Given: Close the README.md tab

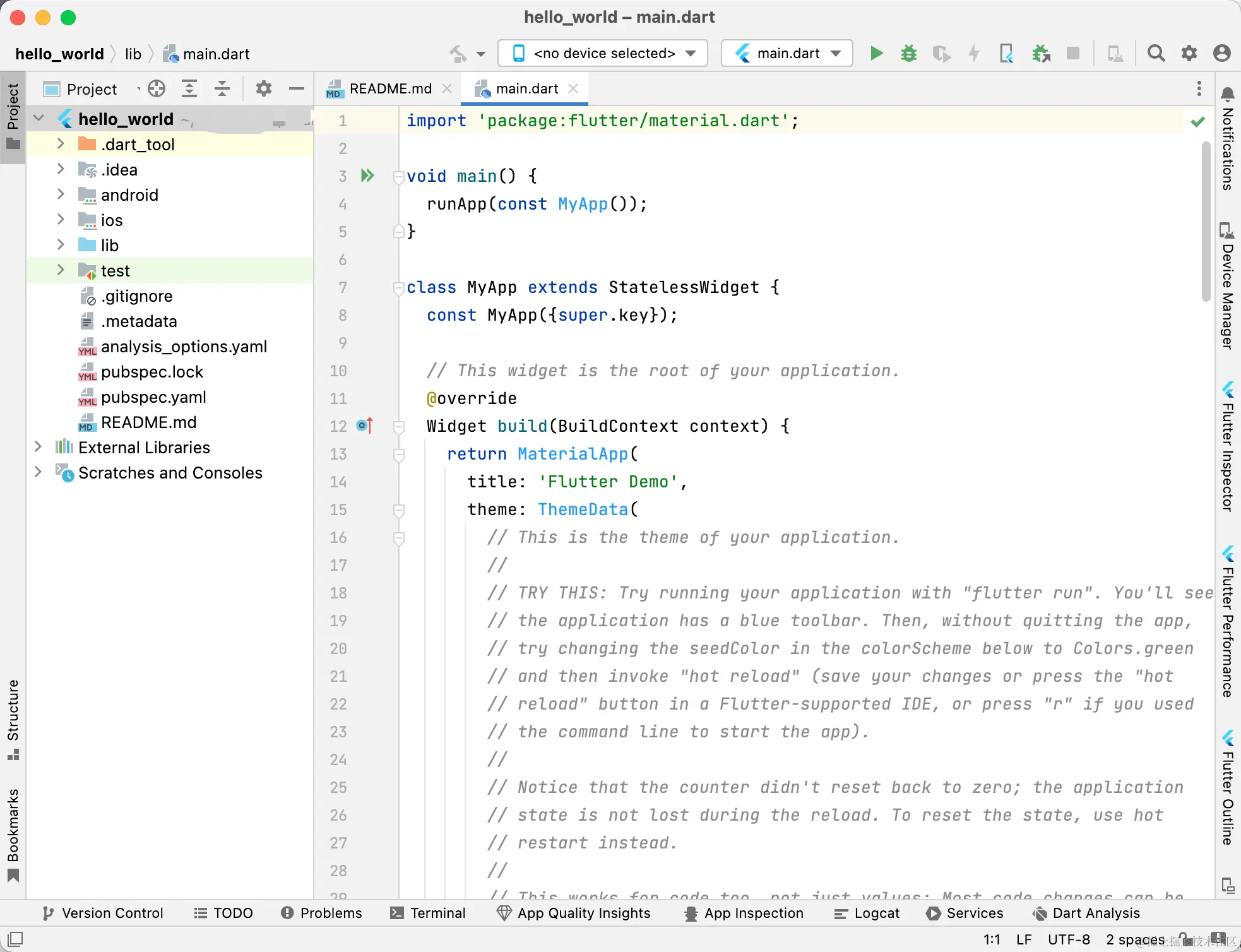Looking at the screenshot, I should pos(447,88).
